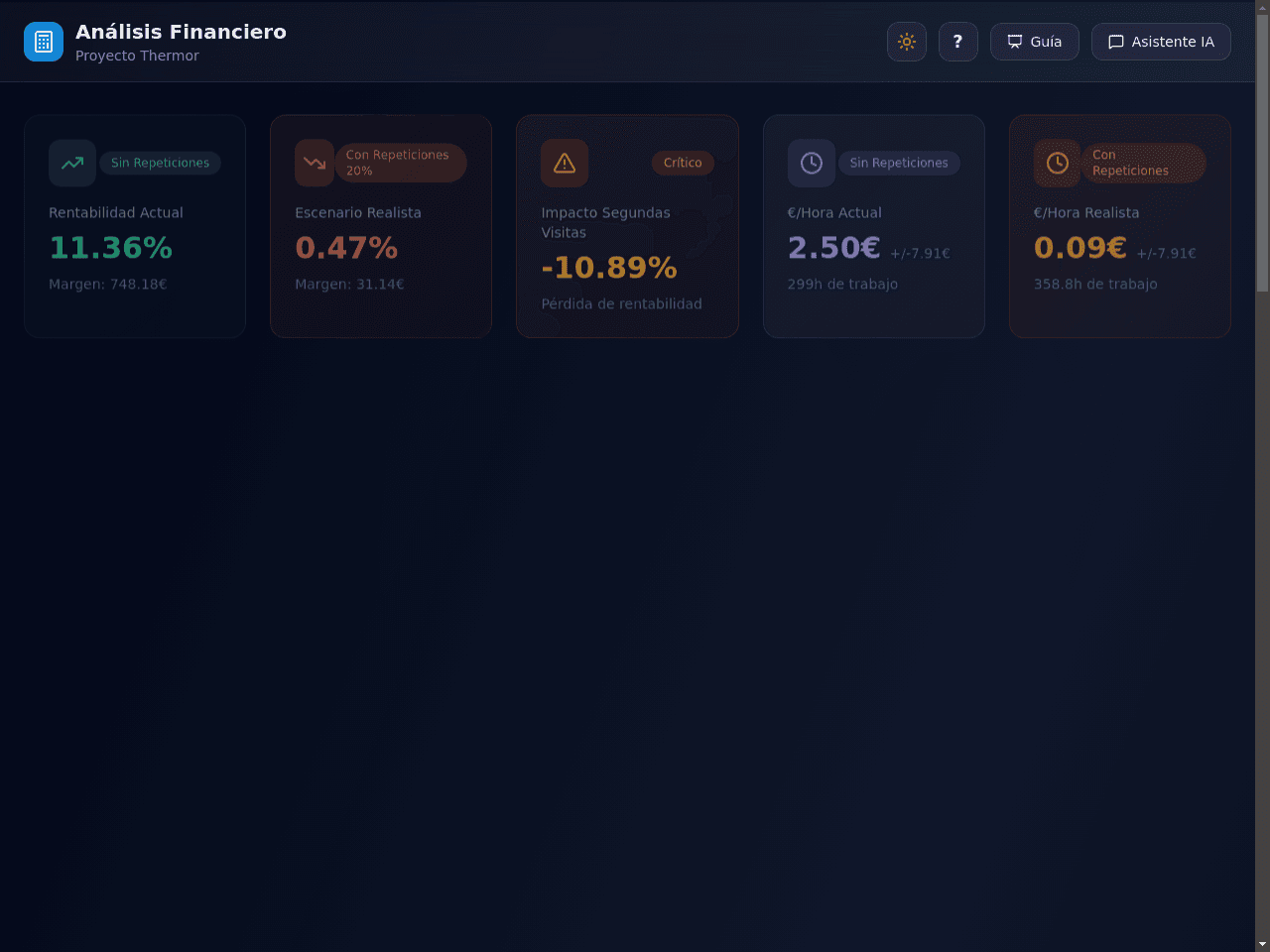The image size is (1270, 952).
Task: Open the Guía presentation button
Action: coord(1035,42)
